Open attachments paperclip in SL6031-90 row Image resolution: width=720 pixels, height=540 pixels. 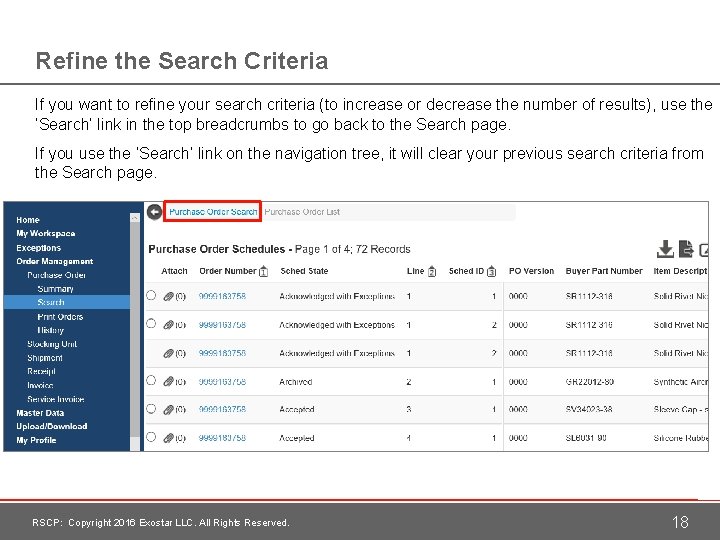point(169,438)
